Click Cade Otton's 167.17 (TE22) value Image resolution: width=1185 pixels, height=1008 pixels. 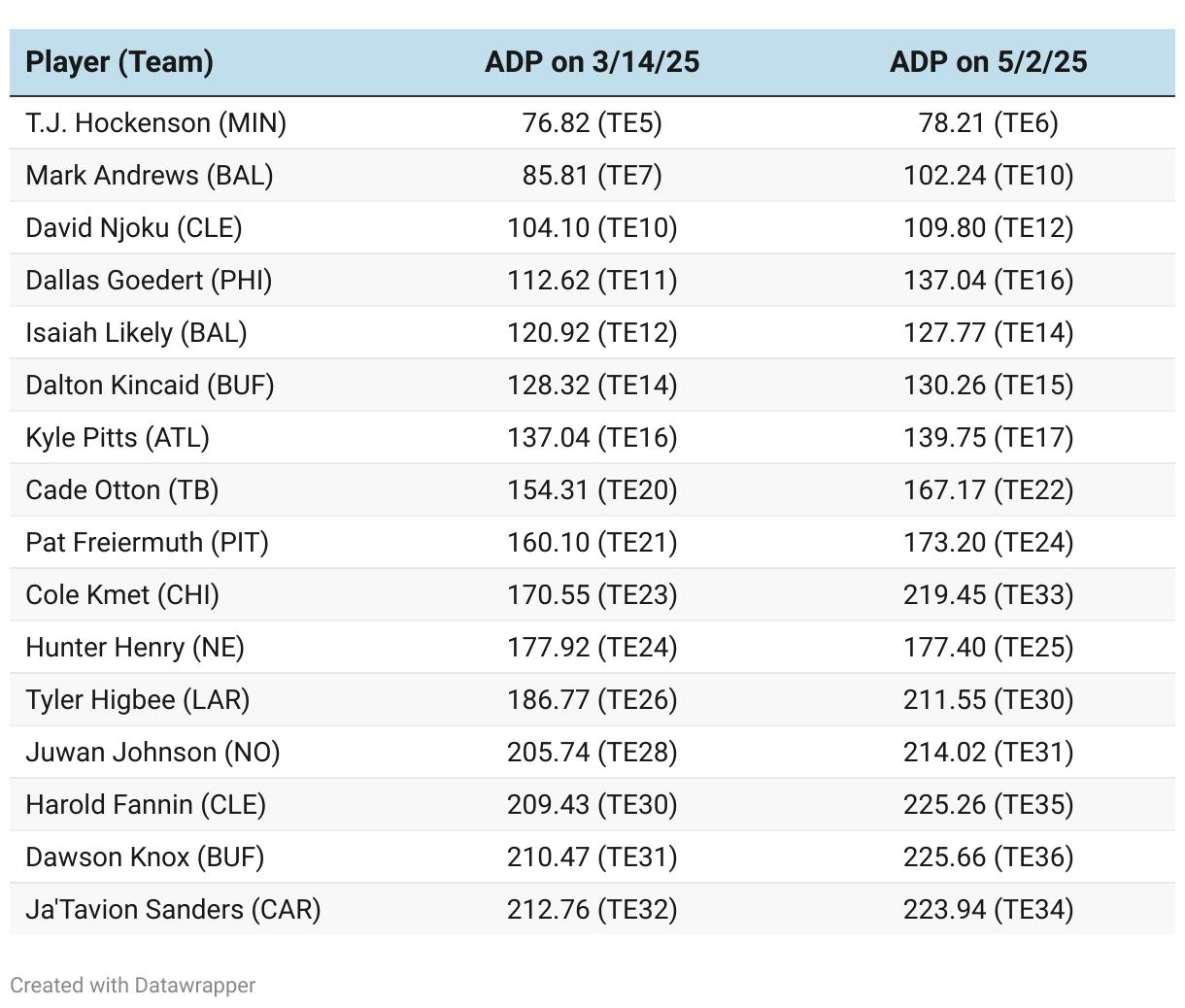[988, 490]
